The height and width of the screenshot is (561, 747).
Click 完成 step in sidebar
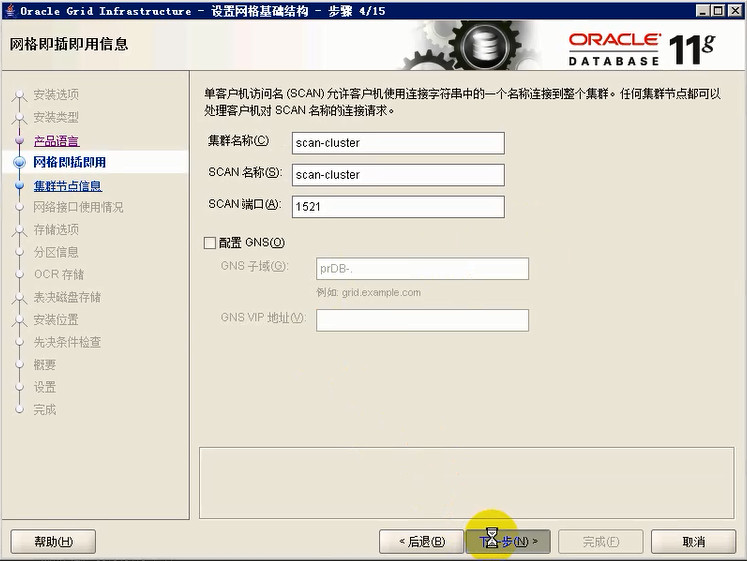tap(45, 410)
